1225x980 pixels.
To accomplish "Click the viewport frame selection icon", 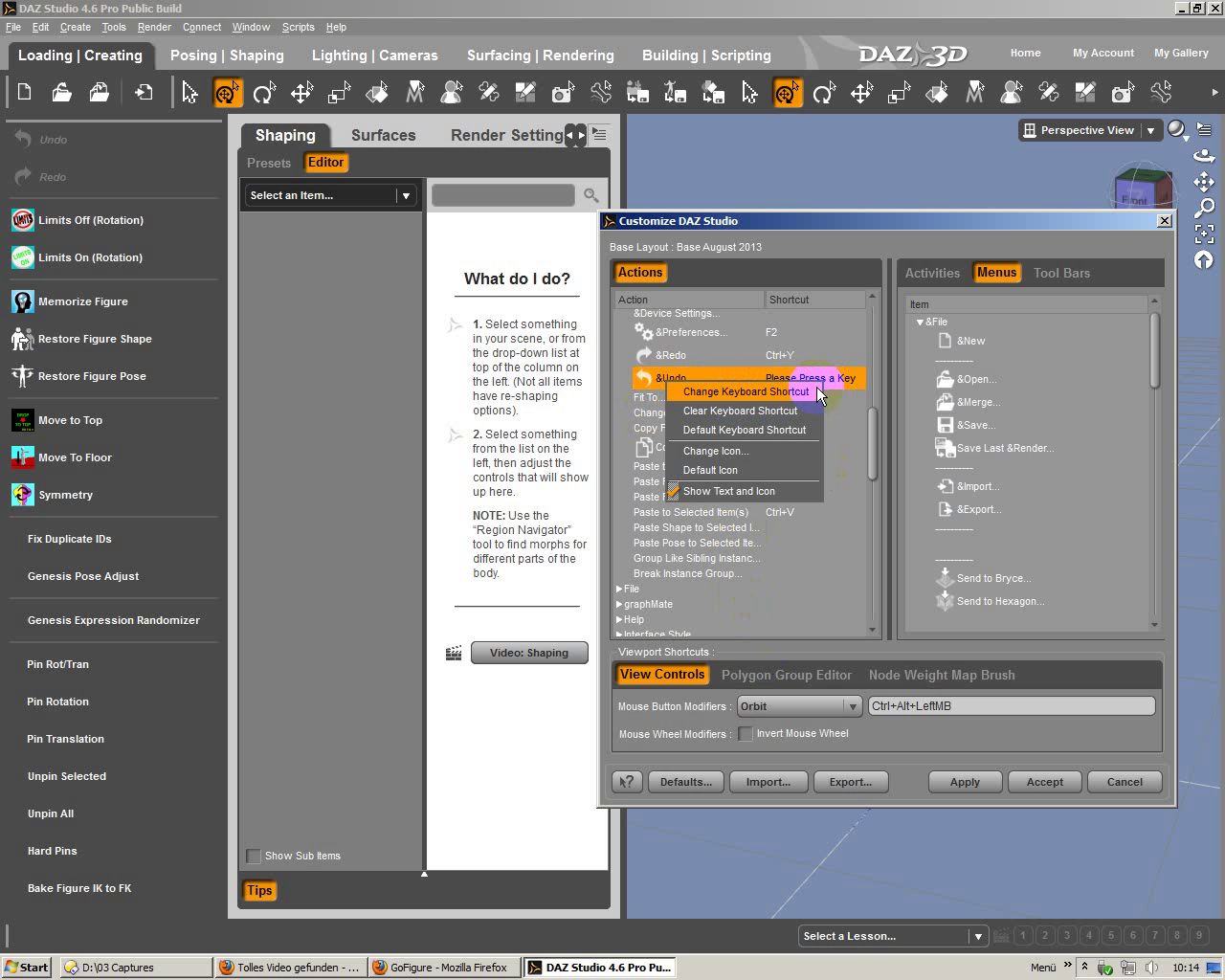I will (1204, 234).
